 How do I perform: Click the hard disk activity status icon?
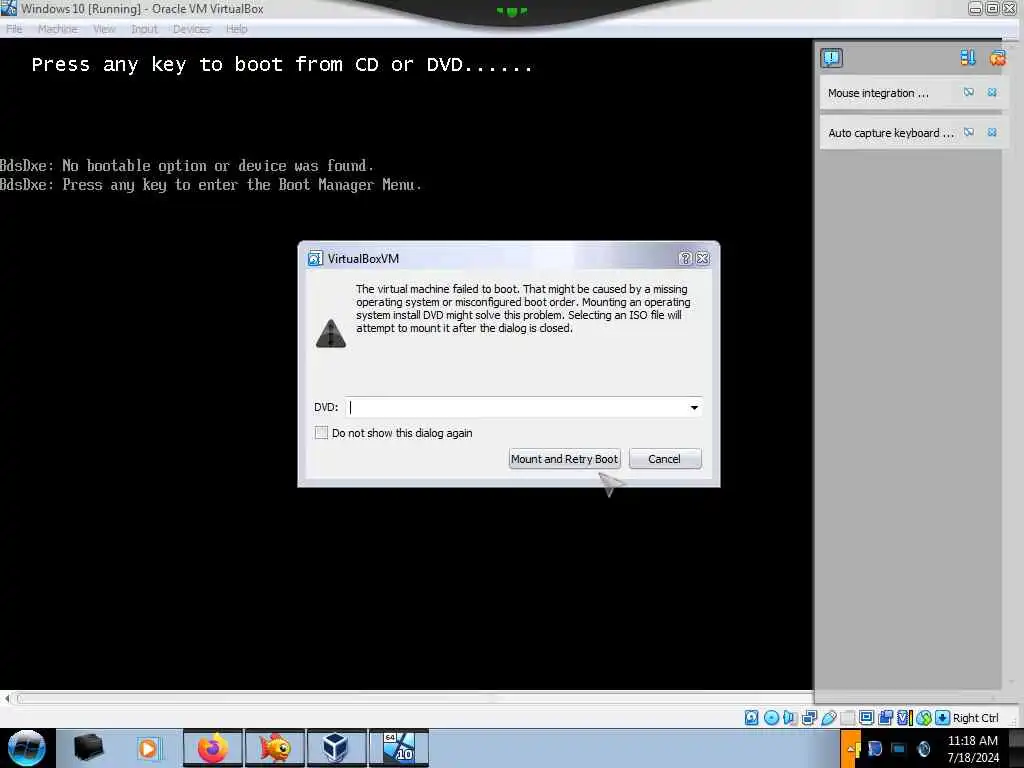pos(752,718)
